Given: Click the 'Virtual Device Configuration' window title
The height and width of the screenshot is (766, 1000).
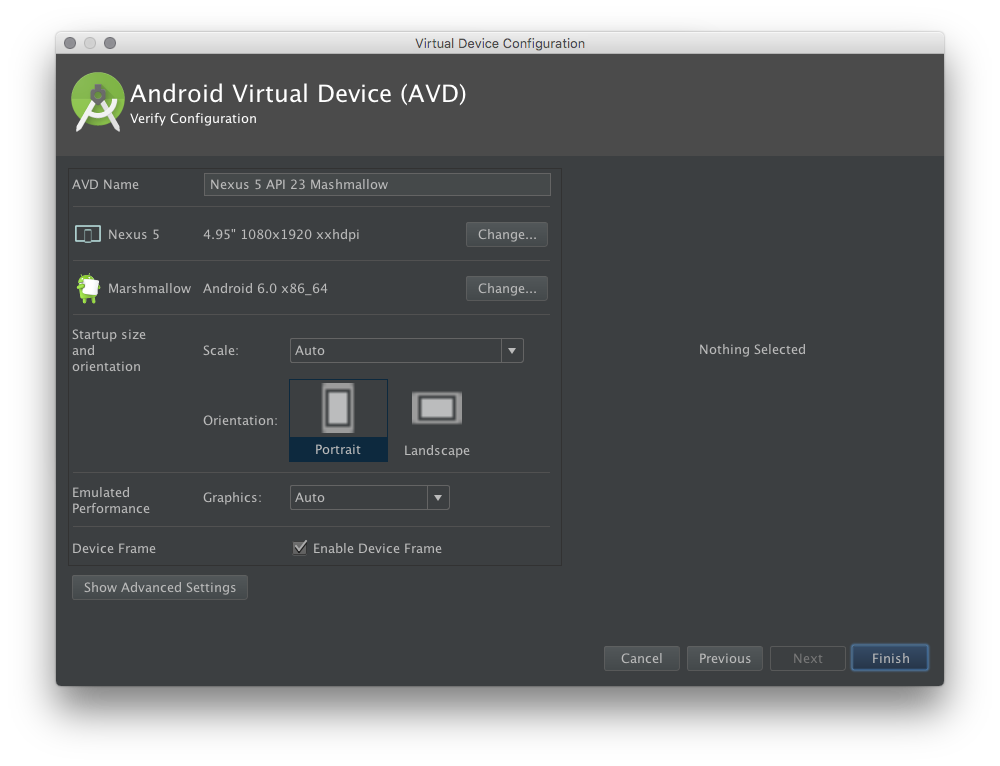Looking at the screenshot, I should 500,43.
